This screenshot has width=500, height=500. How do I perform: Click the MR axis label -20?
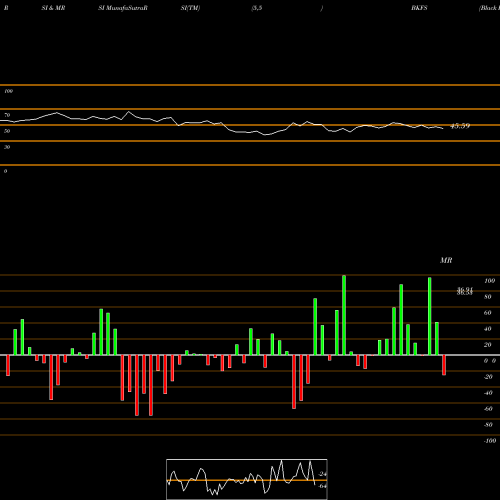click(x=488, y=377)
